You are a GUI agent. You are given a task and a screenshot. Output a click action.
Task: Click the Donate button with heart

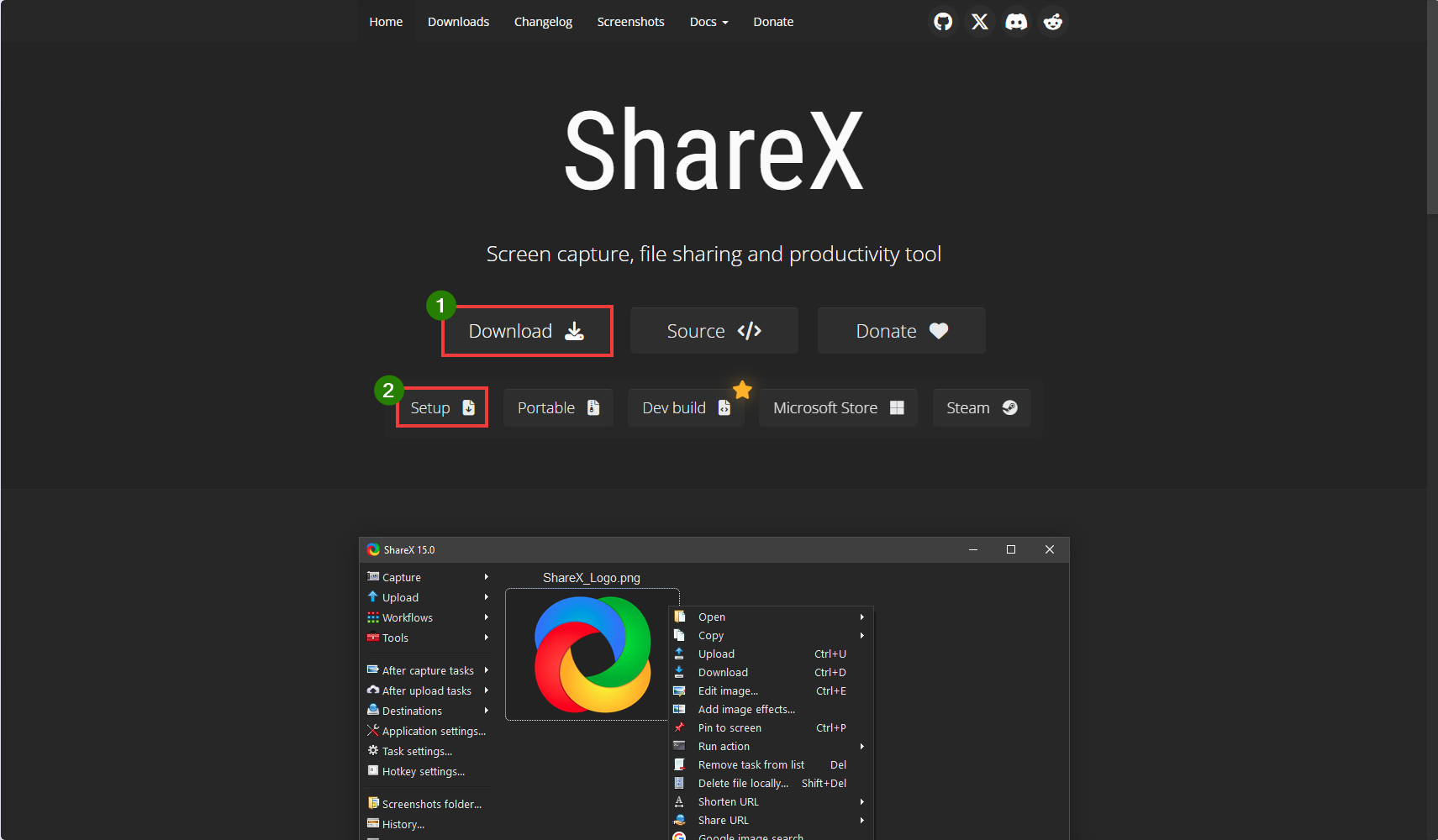(902, 331)
